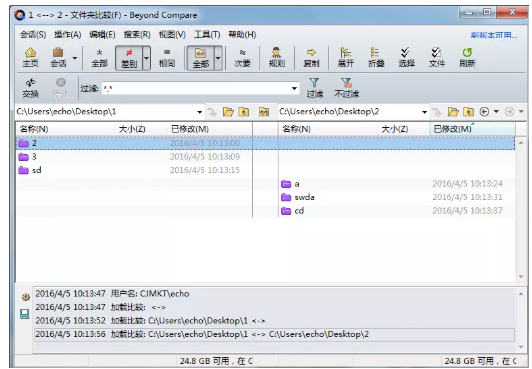Toggle the 相同 same-items filter
Viewport: 532px width, 369px height.
[167, 58]
